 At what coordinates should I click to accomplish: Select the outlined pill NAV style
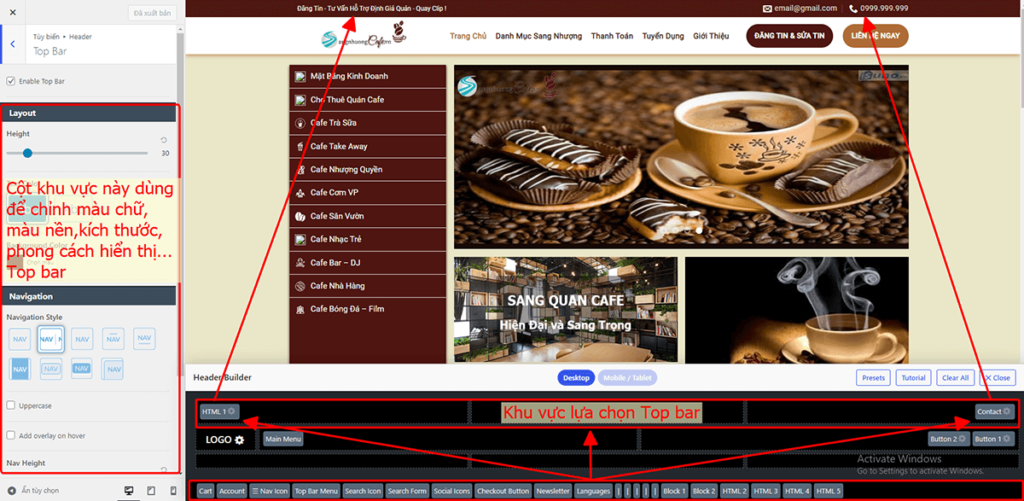(50, 369)
